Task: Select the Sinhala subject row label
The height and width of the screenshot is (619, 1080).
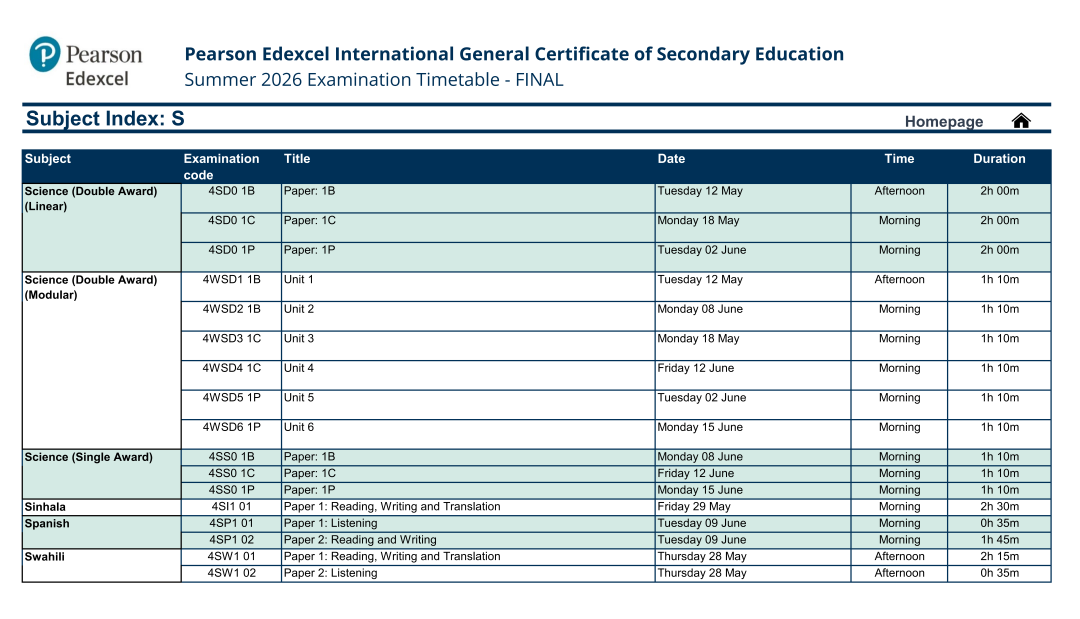Action: coord(45,507)
